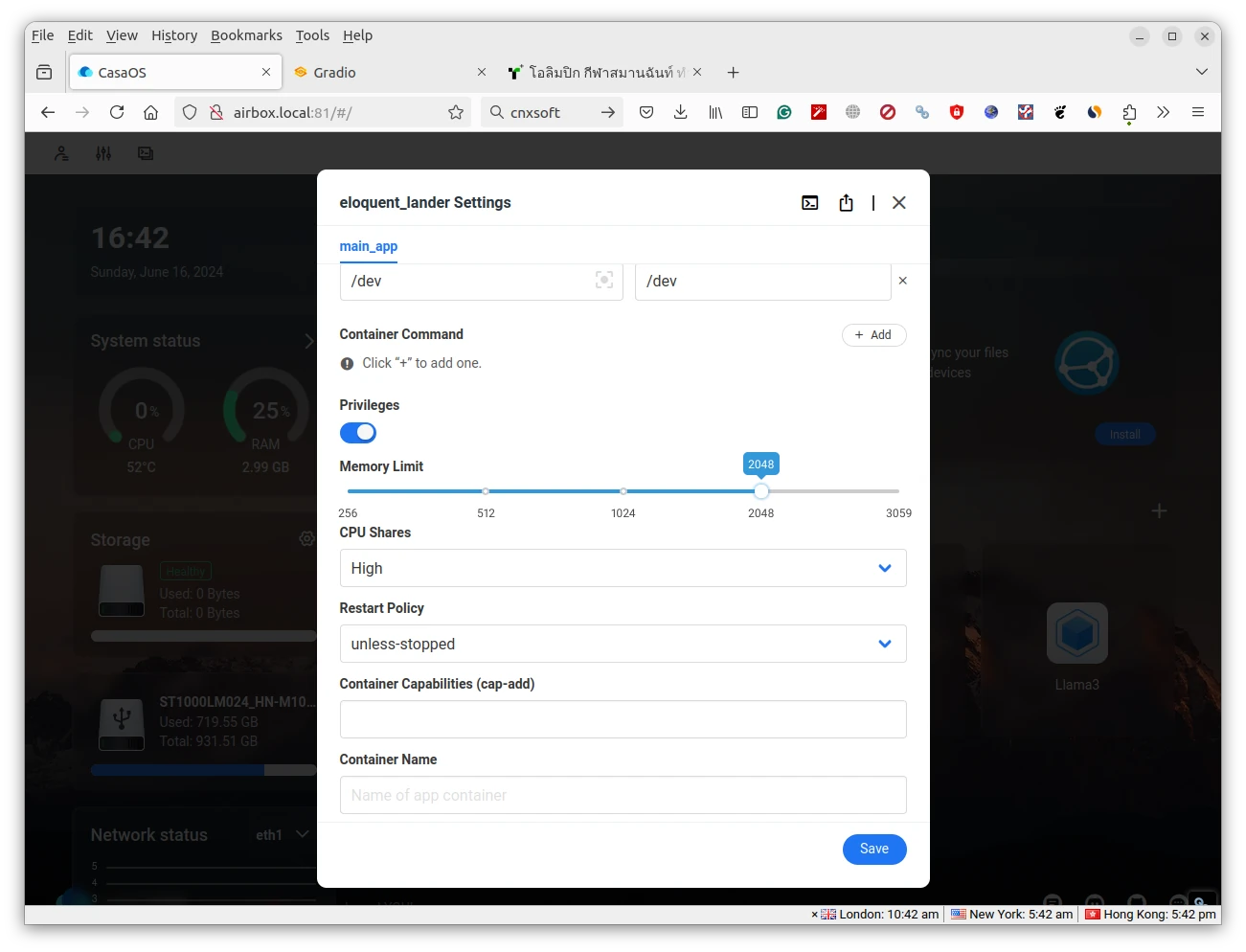Open the Bookmarks menu
The width and height of the screenshot is (1246, 952).
tap(247, 35)
